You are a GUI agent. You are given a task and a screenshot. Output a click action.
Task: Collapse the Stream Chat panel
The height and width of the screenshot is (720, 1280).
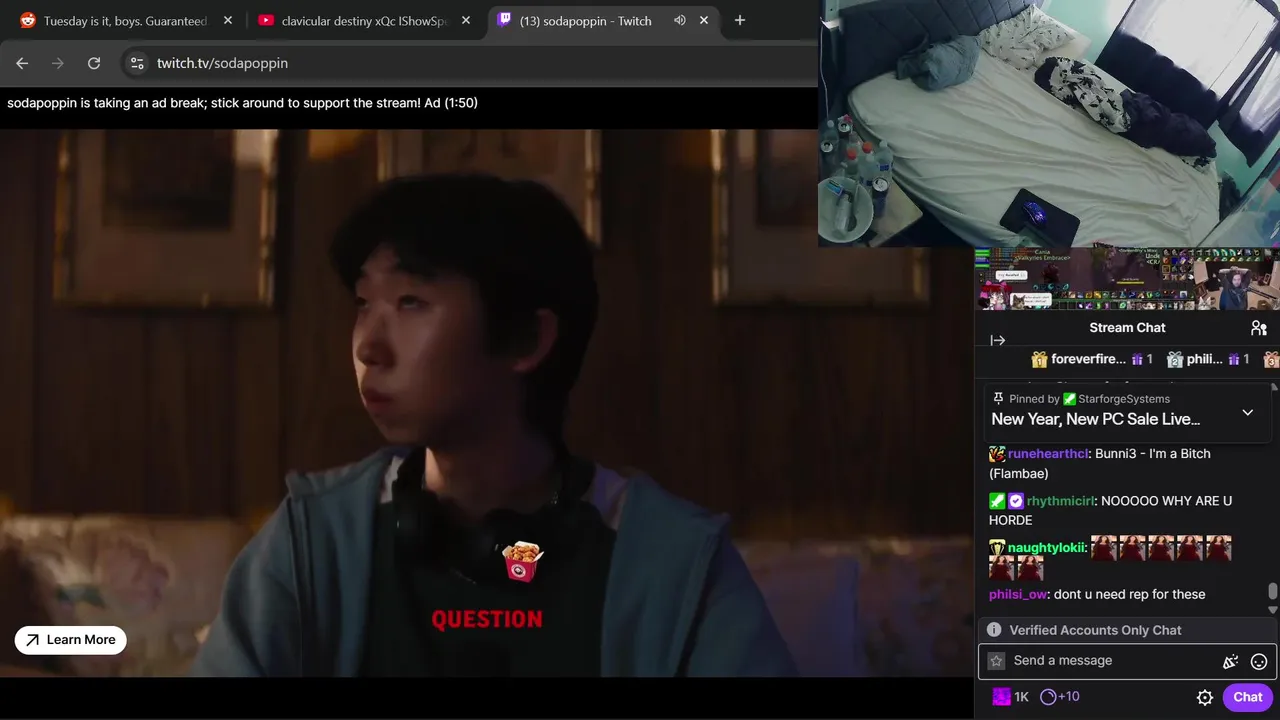[x=997, y=340]
